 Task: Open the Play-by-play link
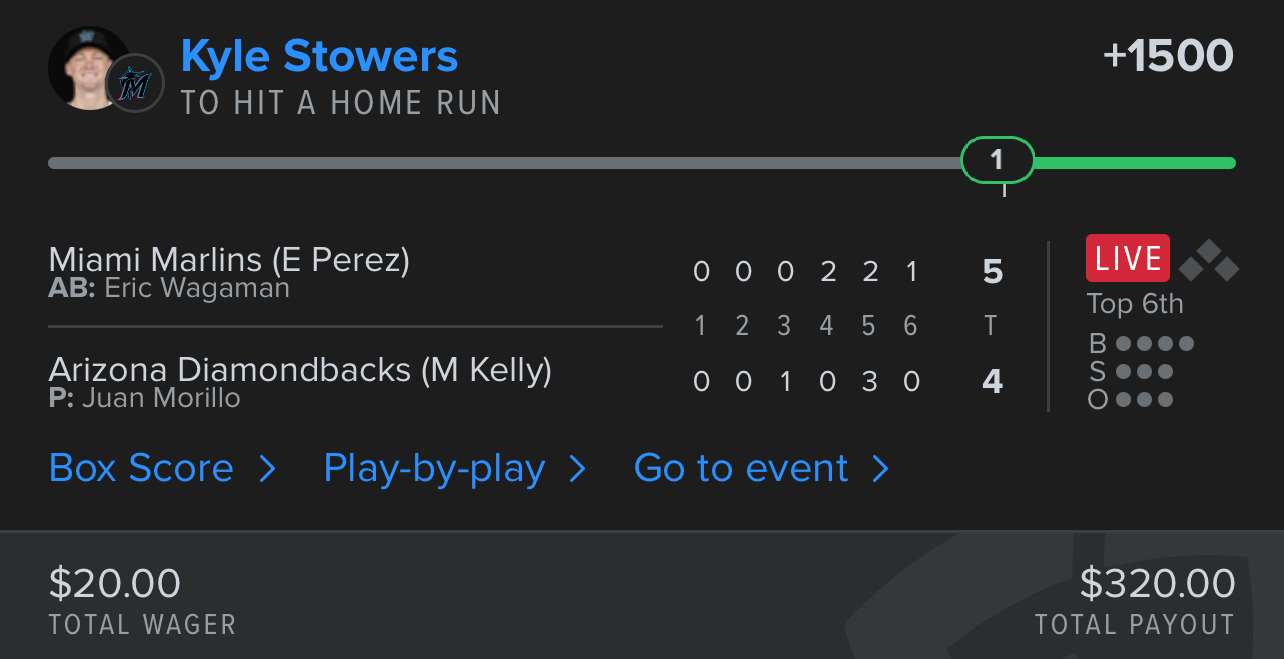[434, 468]
